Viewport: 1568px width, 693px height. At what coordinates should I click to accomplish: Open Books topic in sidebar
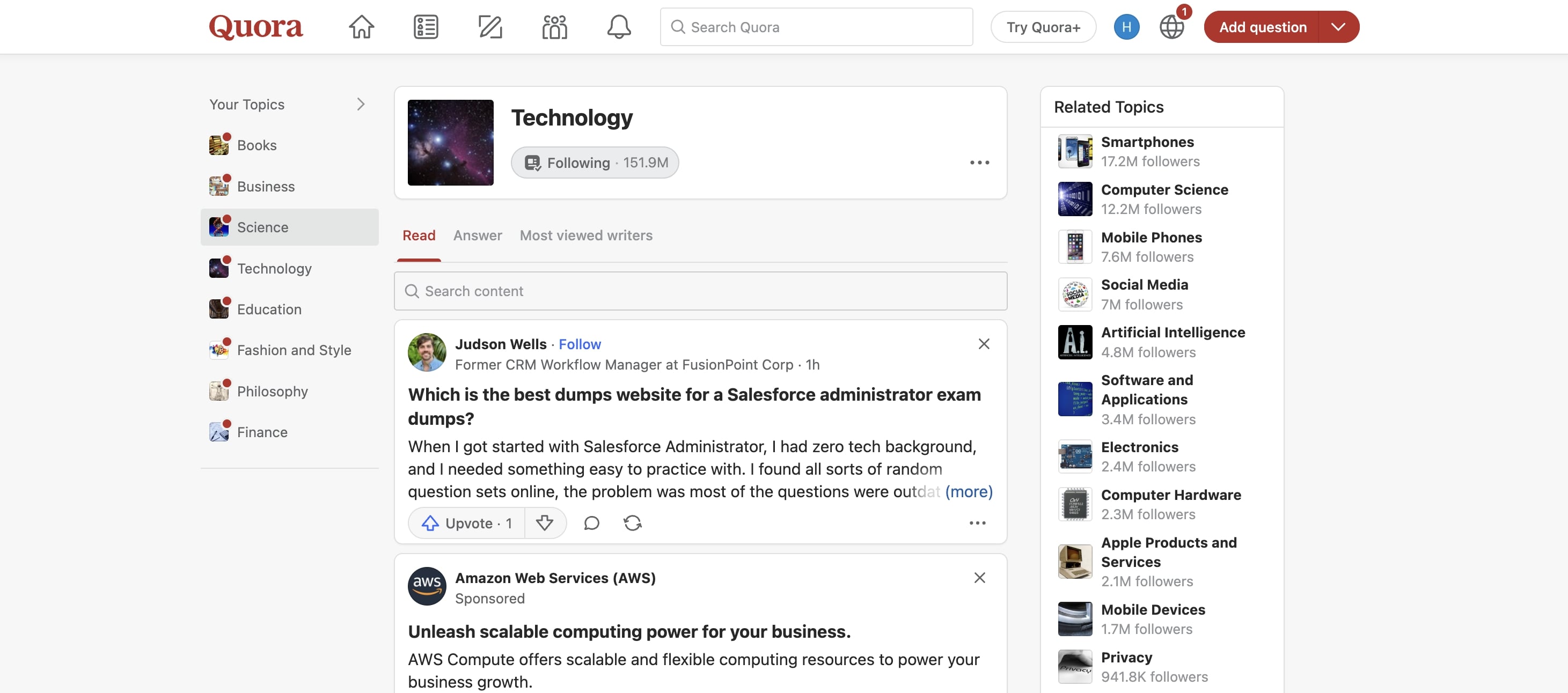coord(289,145)
